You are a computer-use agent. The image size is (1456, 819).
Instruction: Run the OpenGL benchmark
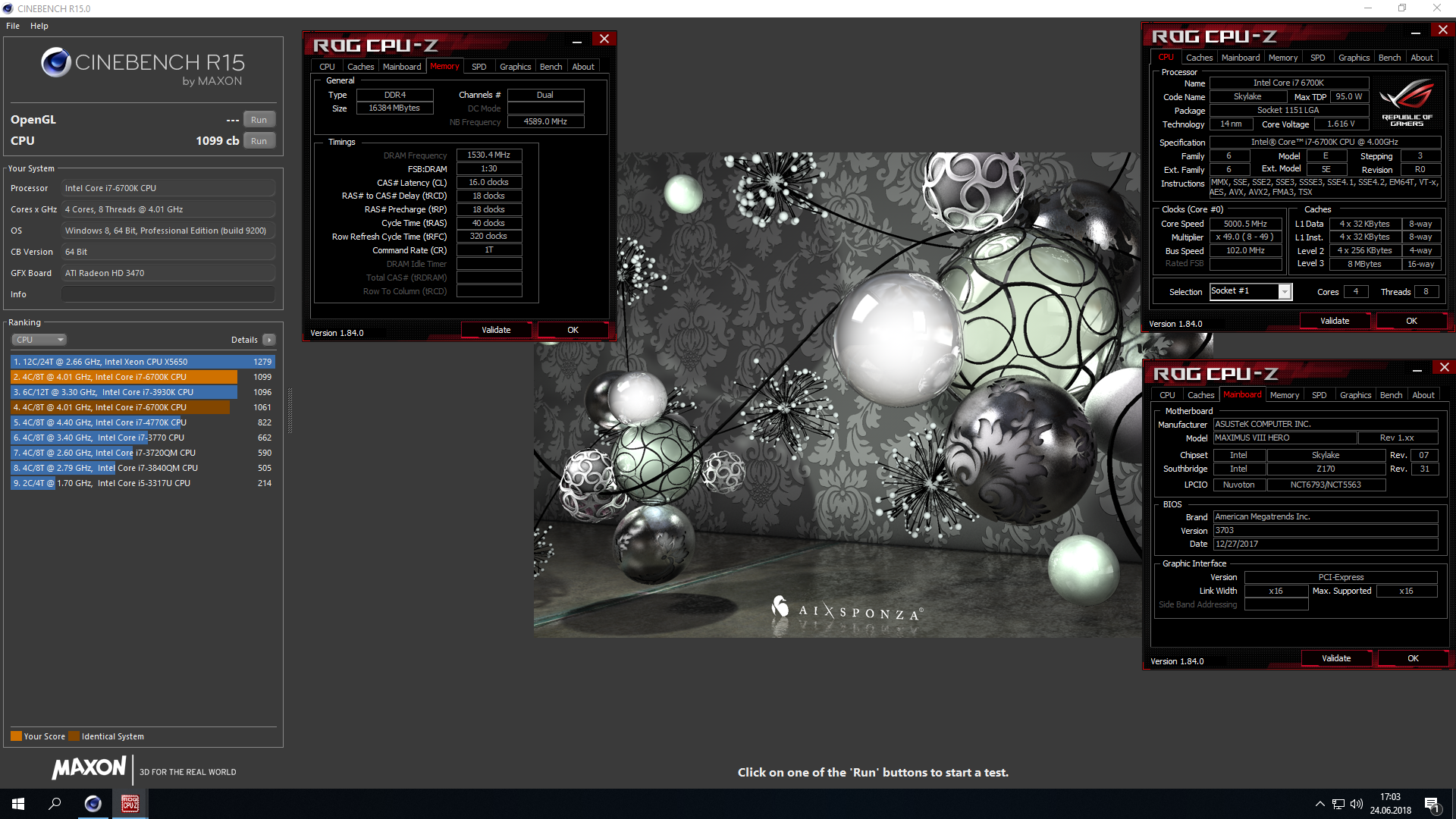coord(259,120)
